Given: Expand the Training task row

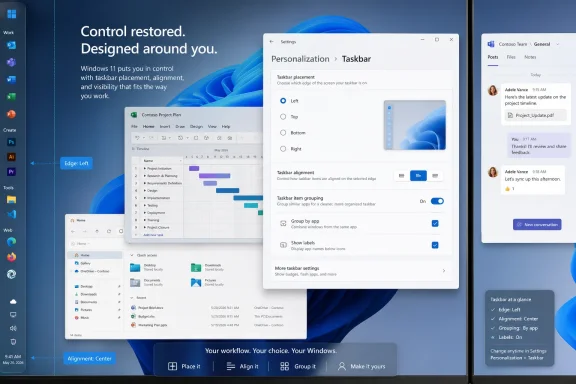Looking at the screenshot, I should pyautogui.click(x=145, y=220).
